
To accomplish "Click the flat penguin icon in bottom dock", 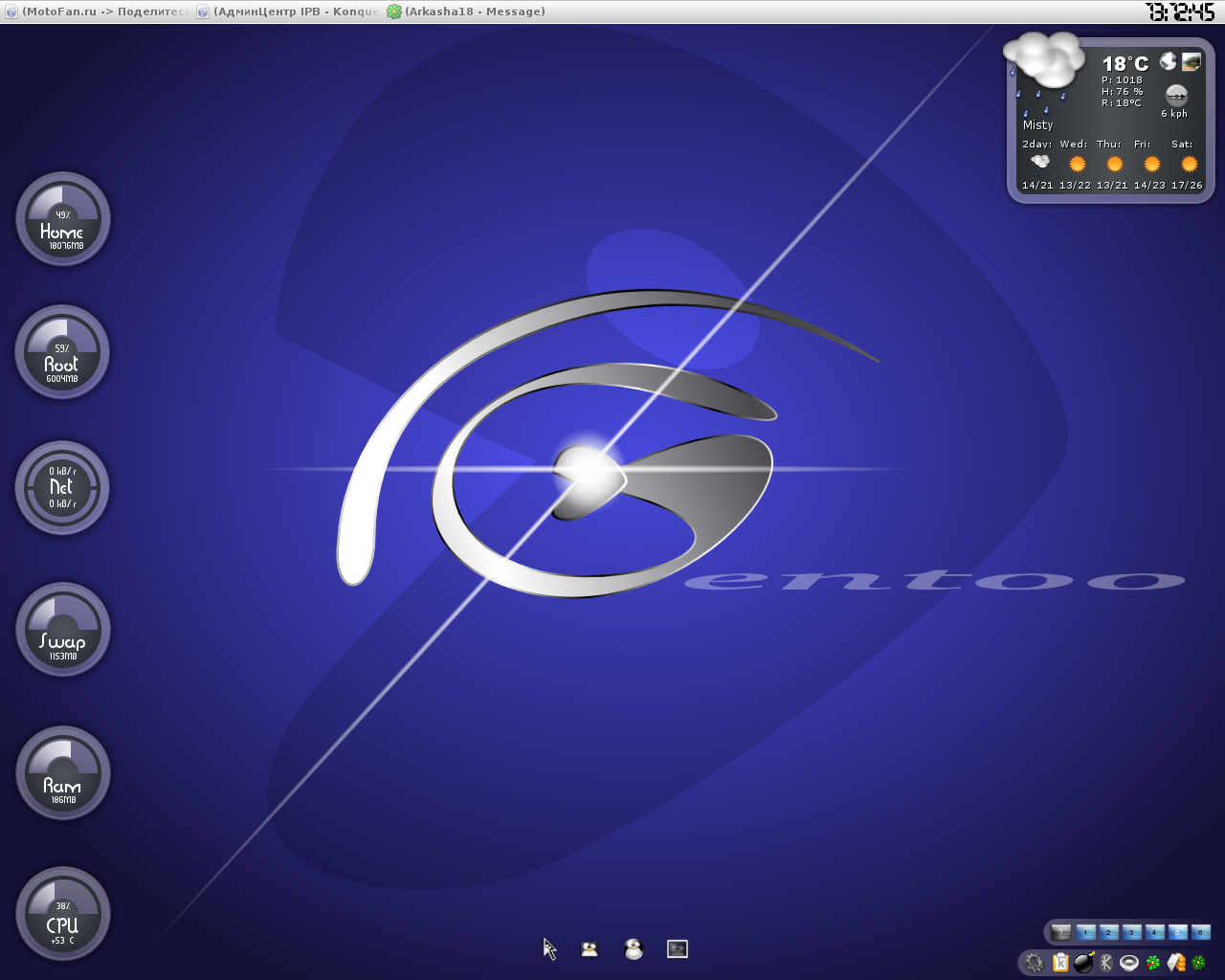I will [x=590, y=949].
